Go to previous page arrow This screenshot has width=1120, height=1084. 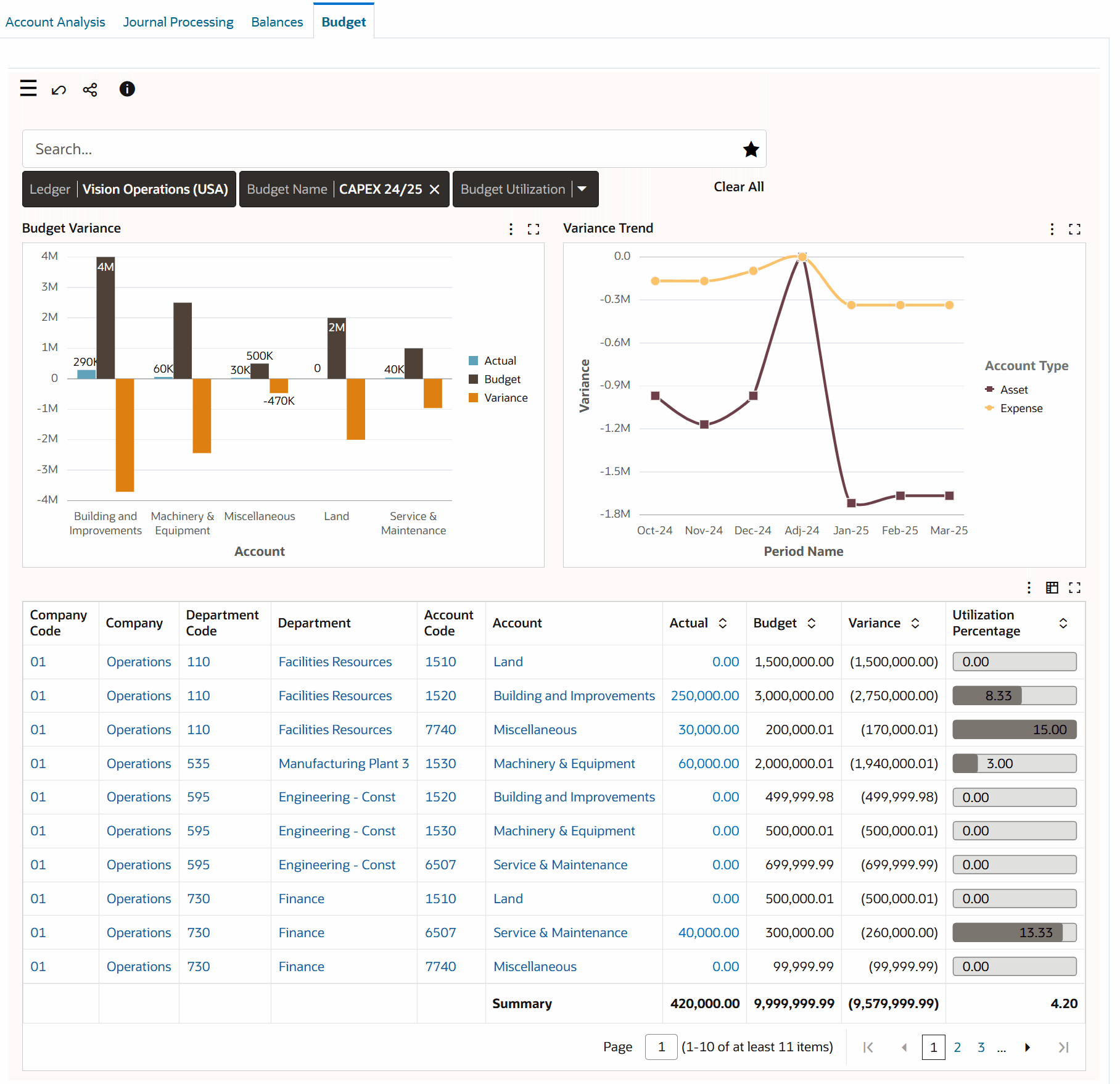pyautogui.click(x=904, y=1048)
